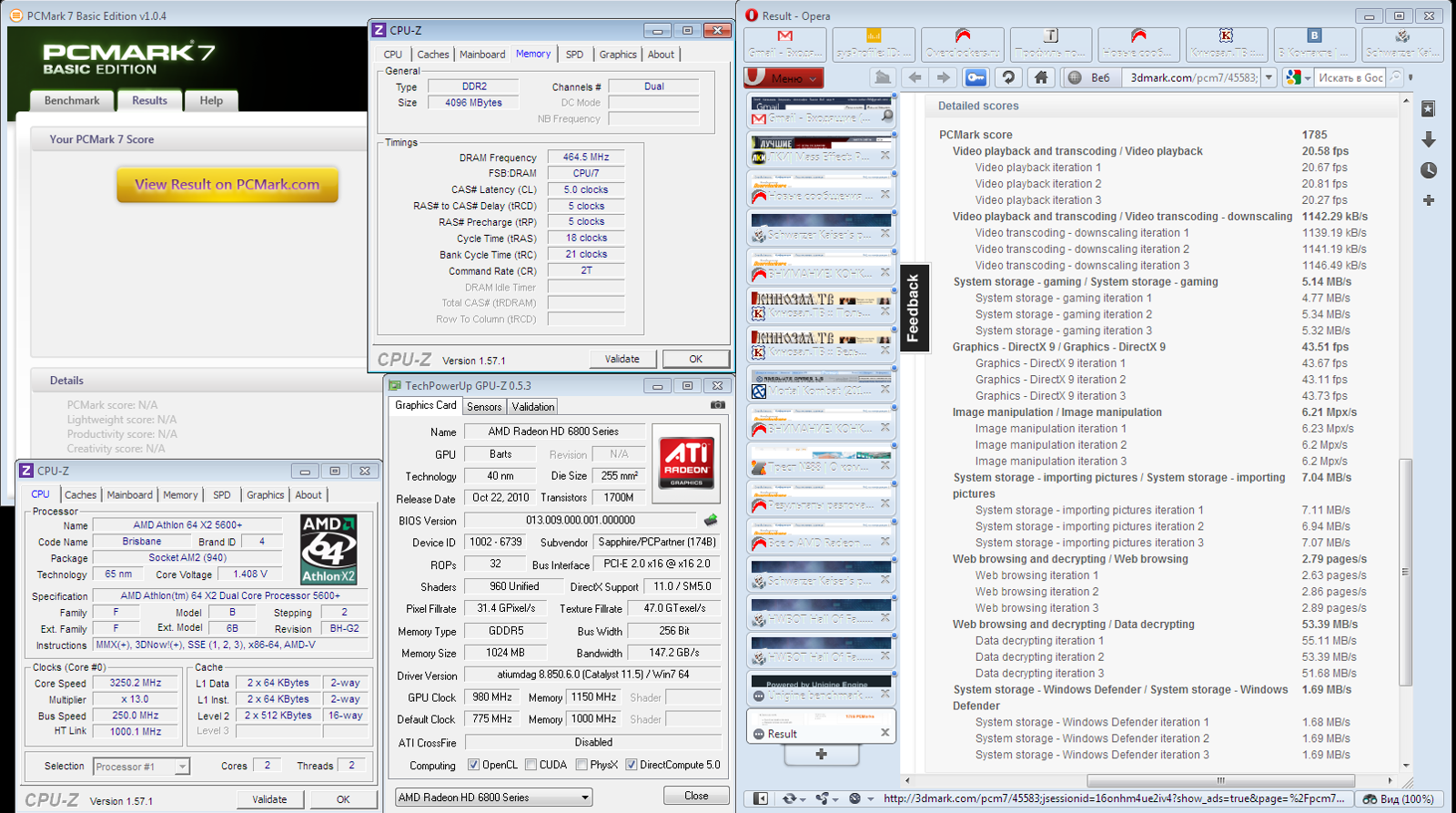
Task: Expand the Opera Unite dropdown arrow
Action: (x=835, y=799)
